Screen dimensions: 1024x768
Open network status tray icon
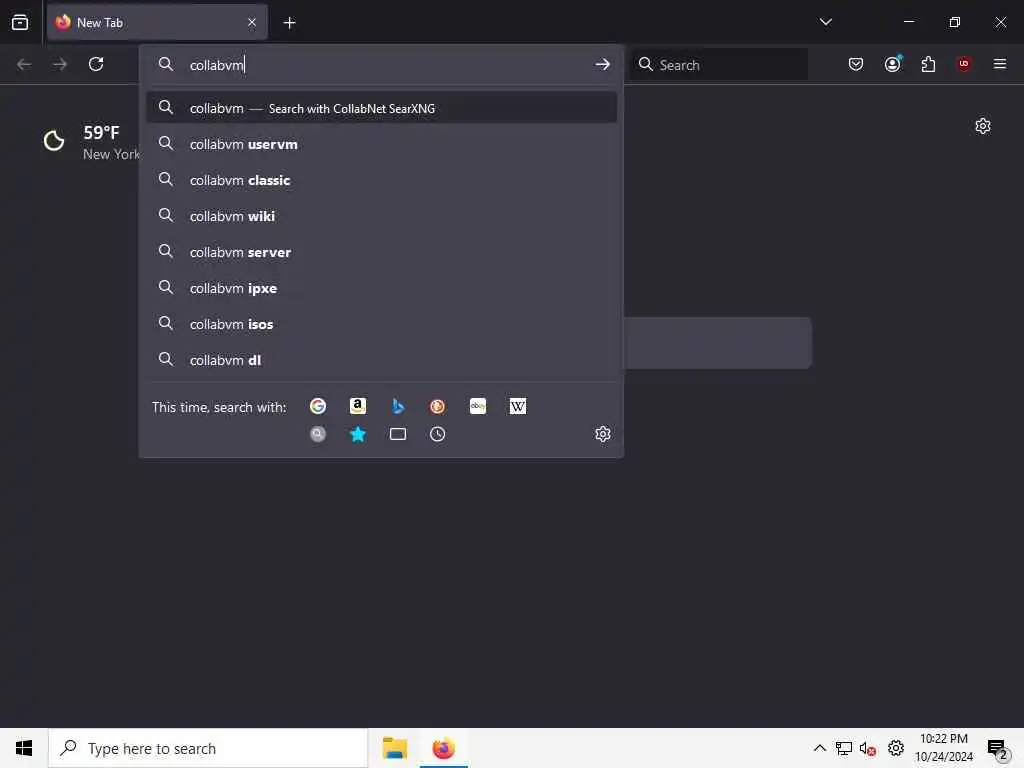click(x=844, y=748)
